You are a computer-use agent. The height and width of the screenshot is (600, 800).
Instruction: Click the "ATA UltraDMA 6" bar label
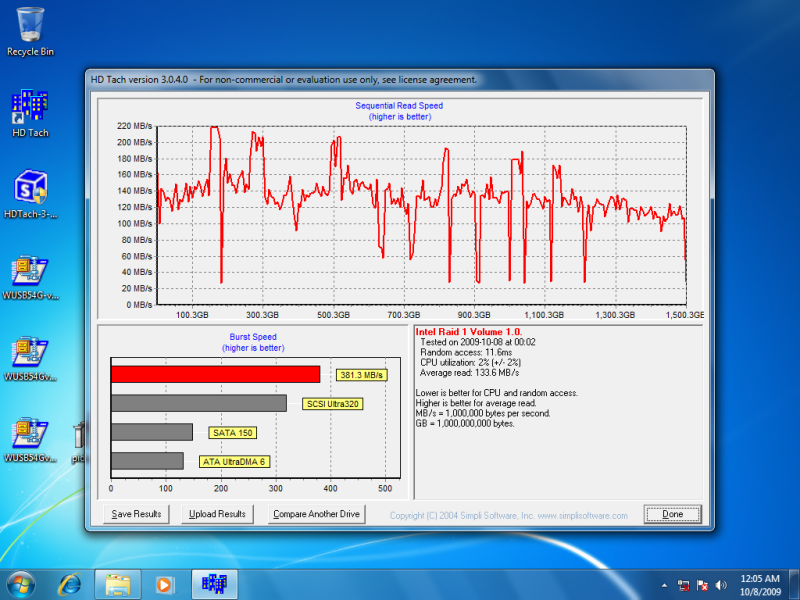(x=234, y=462)
